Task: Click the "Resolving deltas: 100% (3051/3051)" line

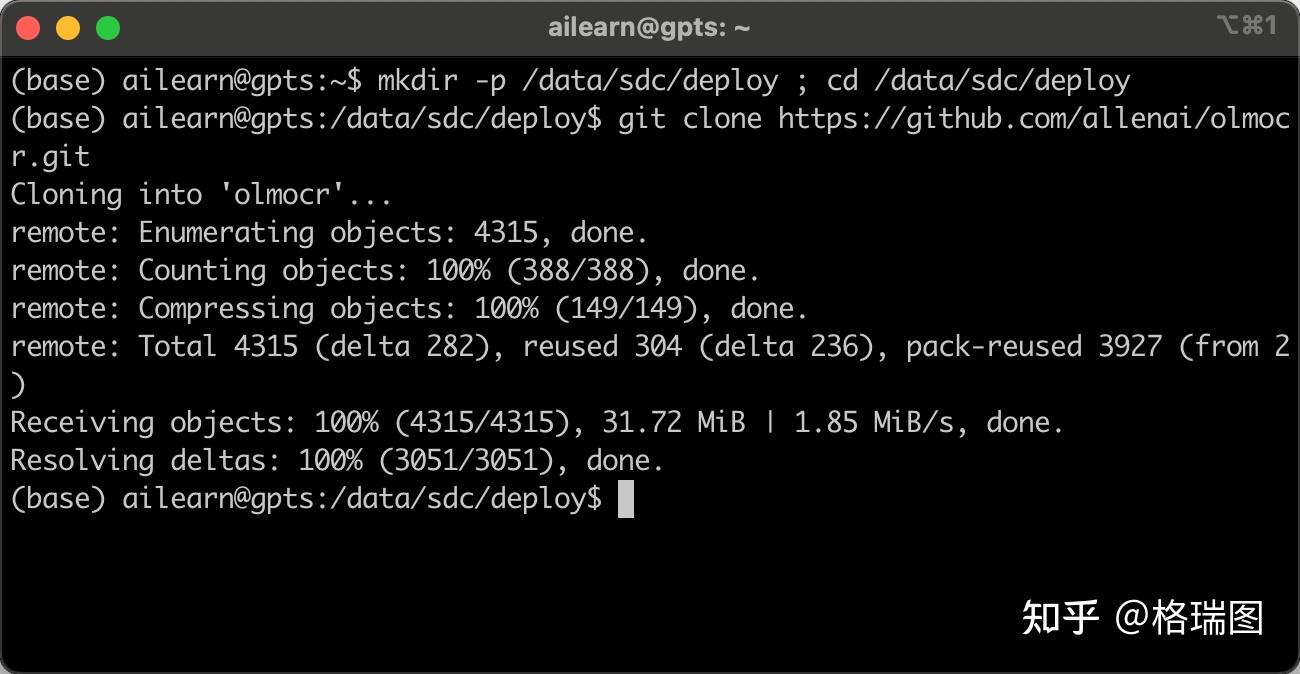Action: pos(337,461)
